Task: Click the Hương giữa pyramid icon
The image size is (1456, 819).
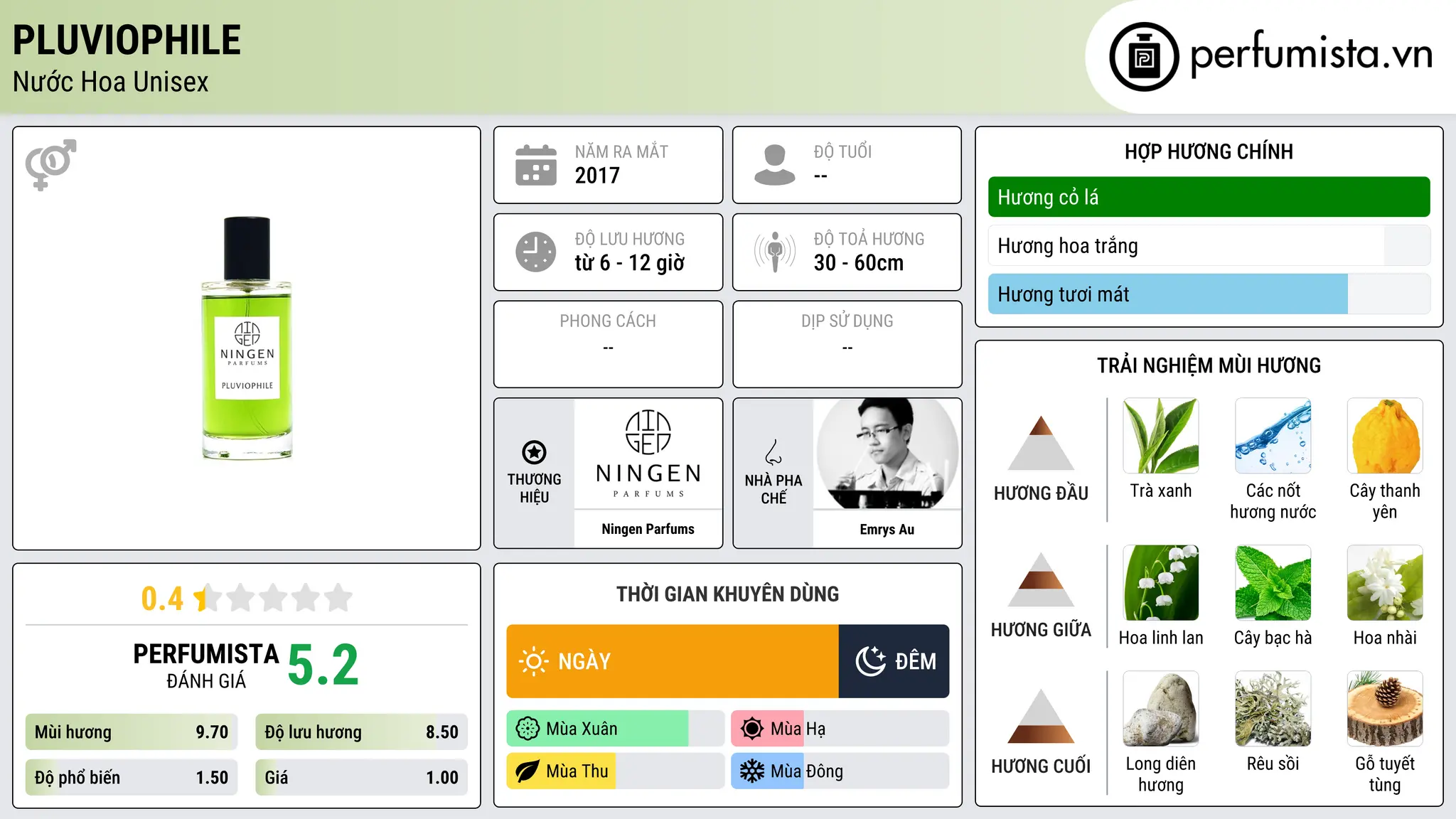Action: tap(1041, 579)
